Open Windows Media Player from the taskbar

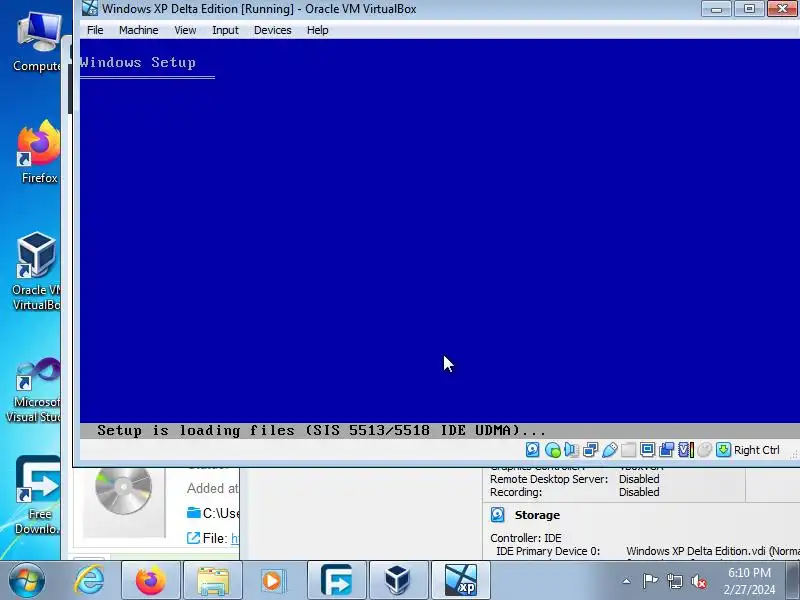click(x=272, y=580)
